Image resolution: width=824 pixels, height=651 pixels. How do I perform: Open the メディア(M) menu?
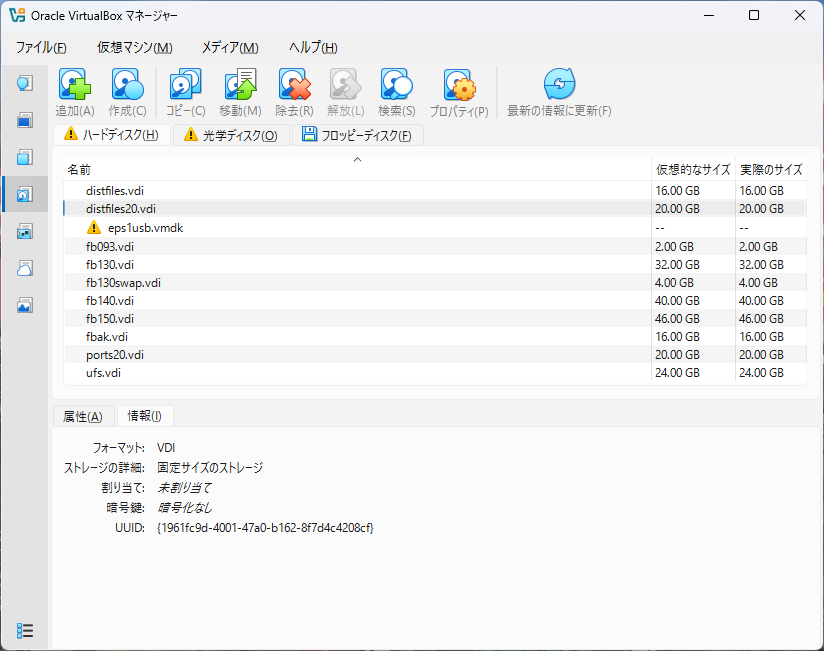point(230,47)
